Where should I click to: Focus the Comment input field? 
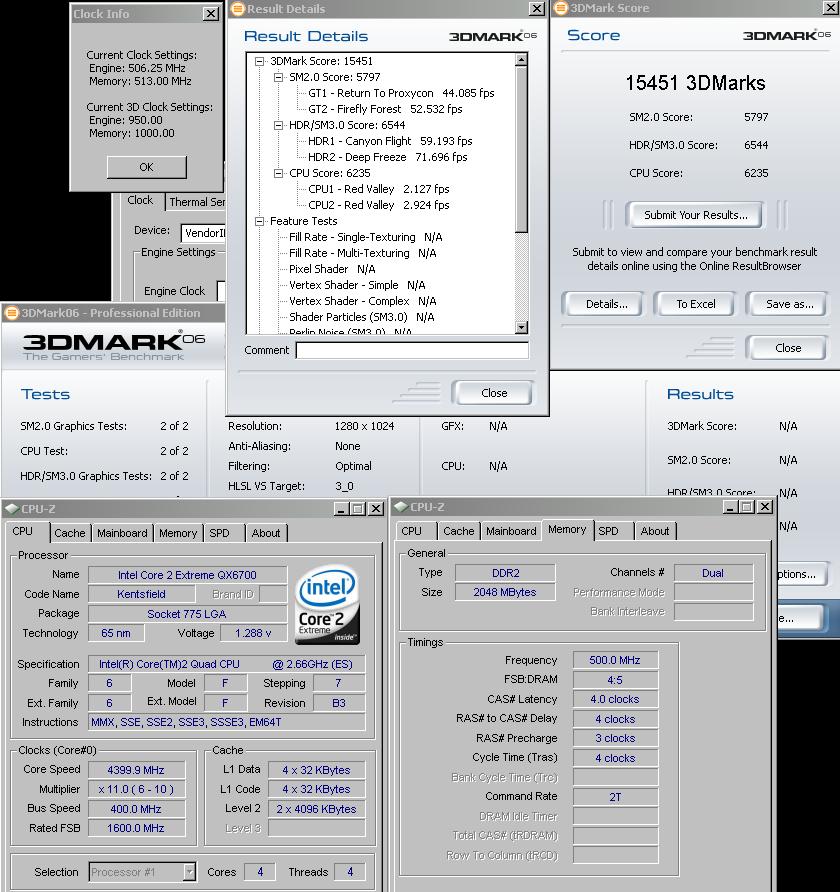click(x=412, y=350)
